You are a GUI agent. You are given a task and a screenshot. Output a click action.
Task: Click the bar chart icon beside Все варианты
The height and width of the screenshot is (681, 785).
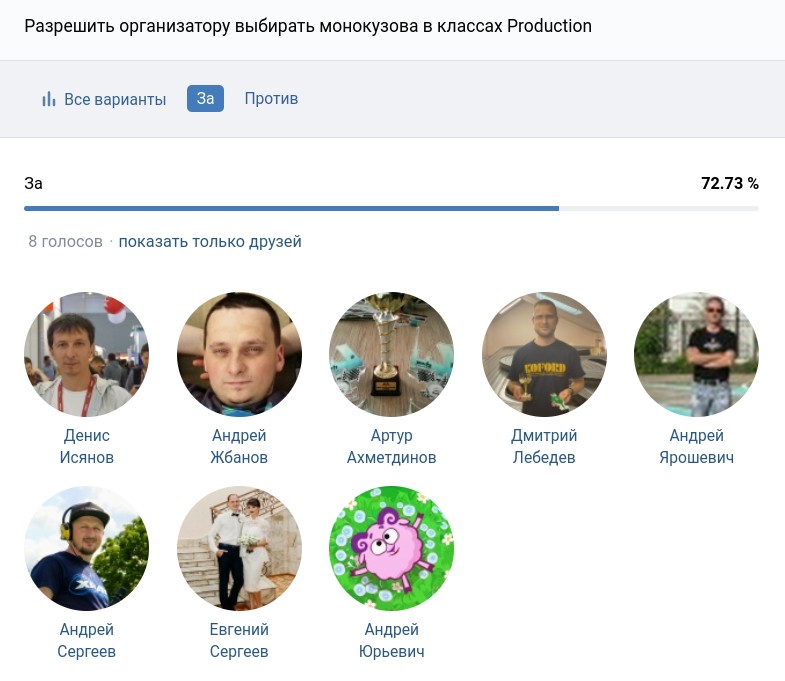pyautogui.click(x=48, y=99)
